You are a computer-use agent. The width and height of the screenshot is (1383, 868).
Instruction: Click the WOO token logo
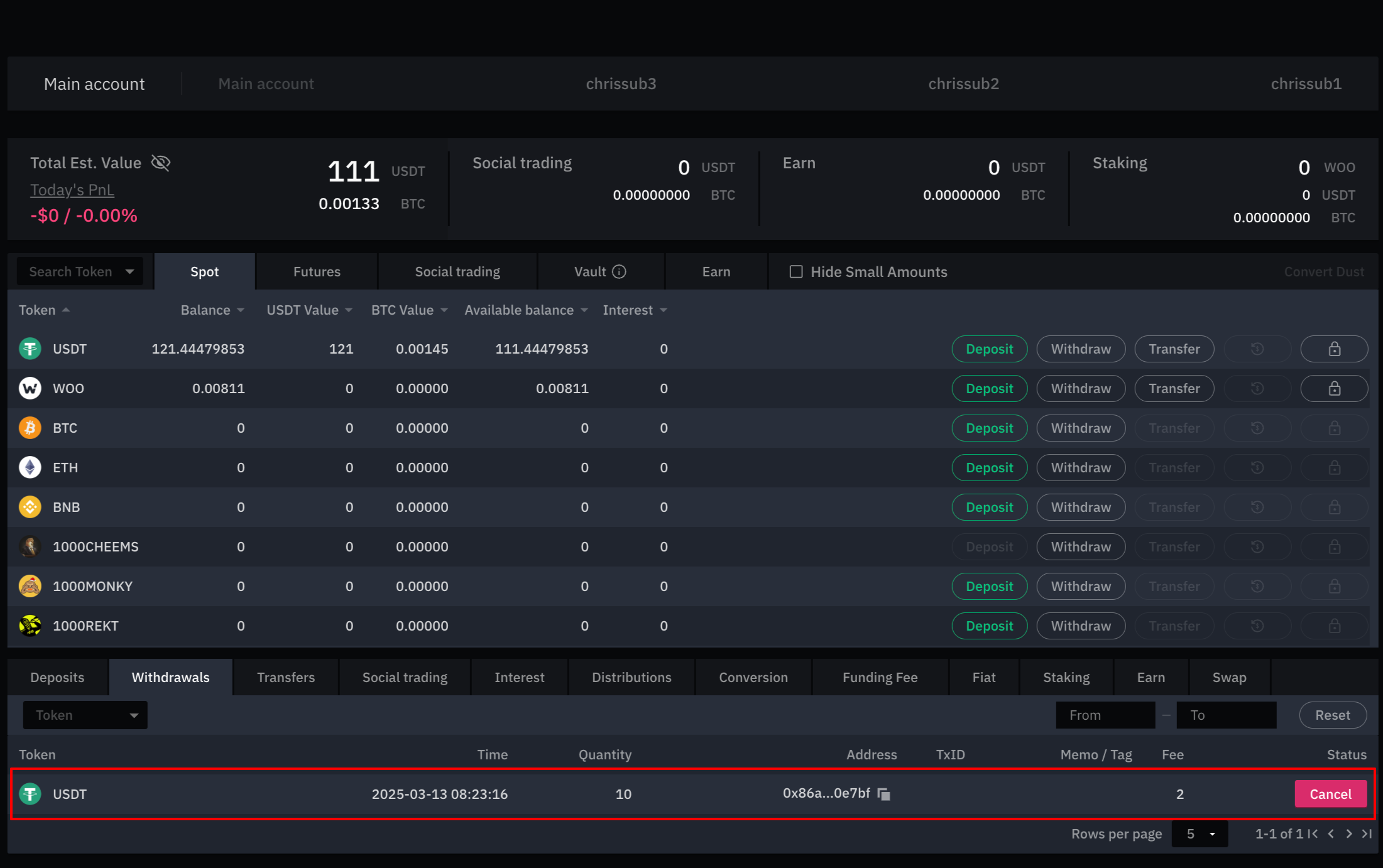click(30, 389)
